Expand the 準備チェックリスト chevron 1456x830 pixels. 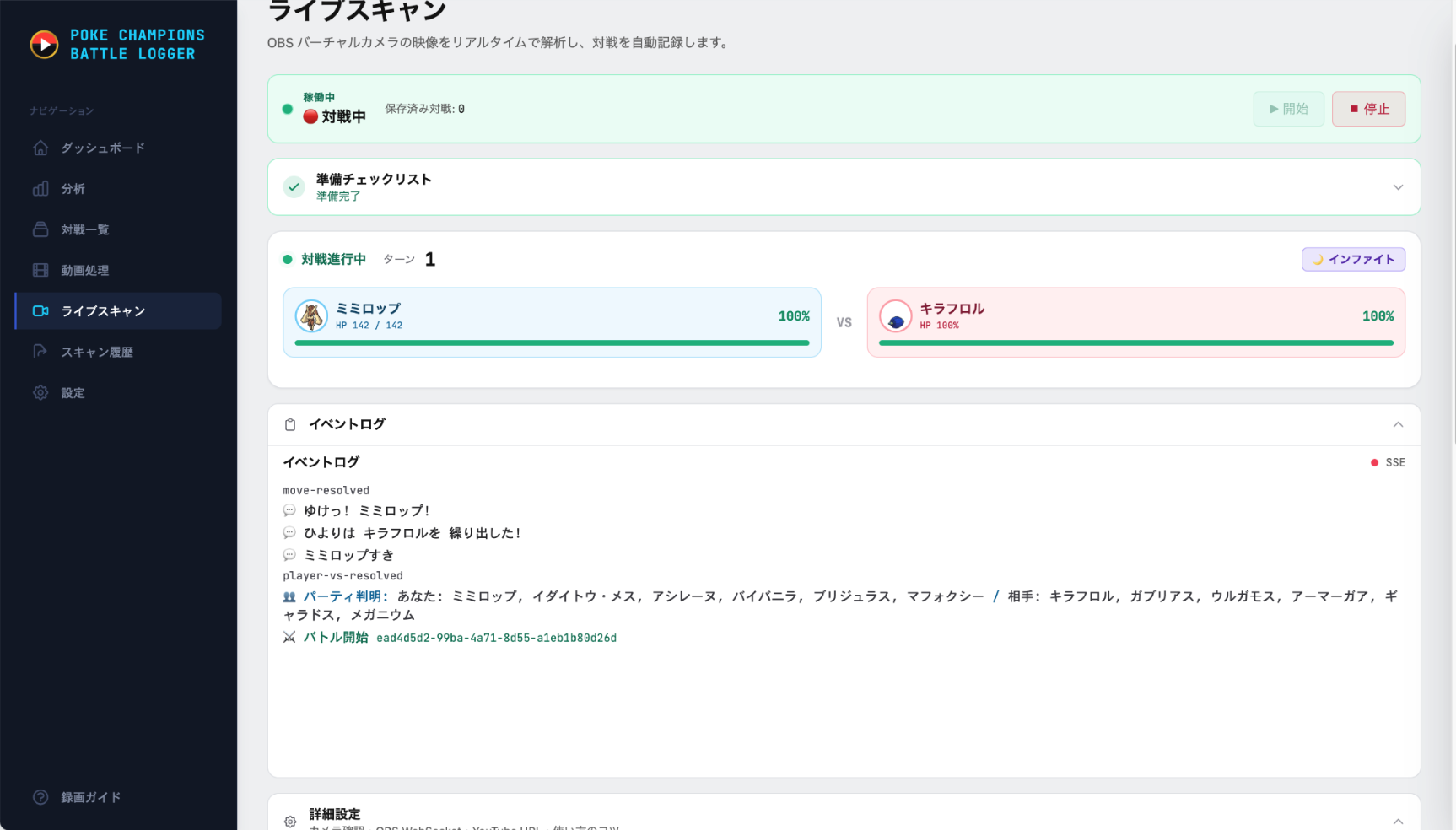tap(1398, 187)
